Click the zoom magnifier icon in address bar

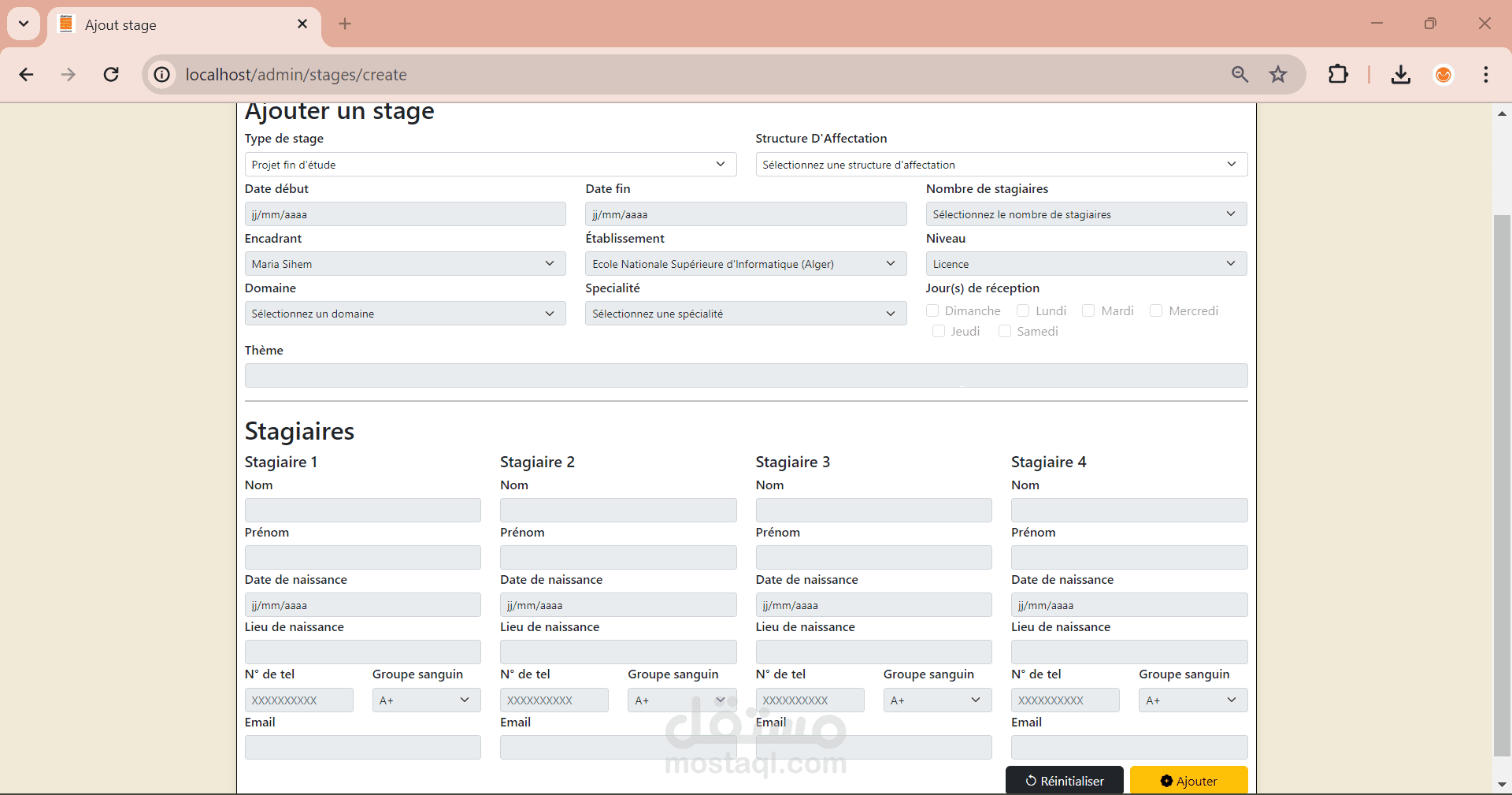[x=1240, y=75]
